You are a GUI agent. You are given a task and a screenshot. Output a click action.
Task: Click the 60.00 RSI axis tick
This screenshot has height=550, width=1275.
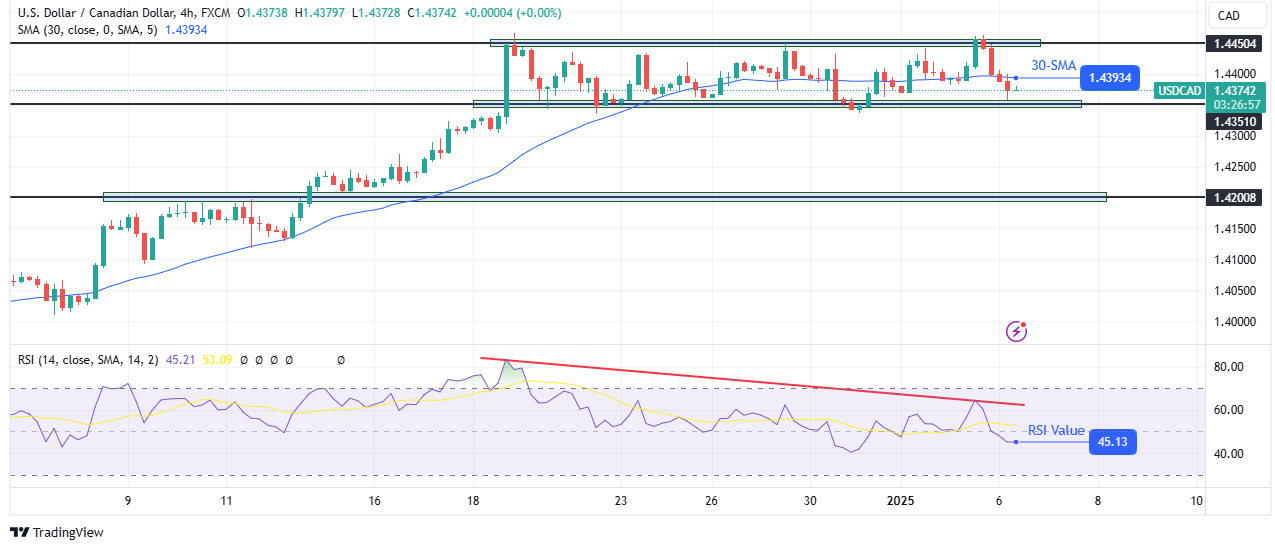tap(1229, 409)
